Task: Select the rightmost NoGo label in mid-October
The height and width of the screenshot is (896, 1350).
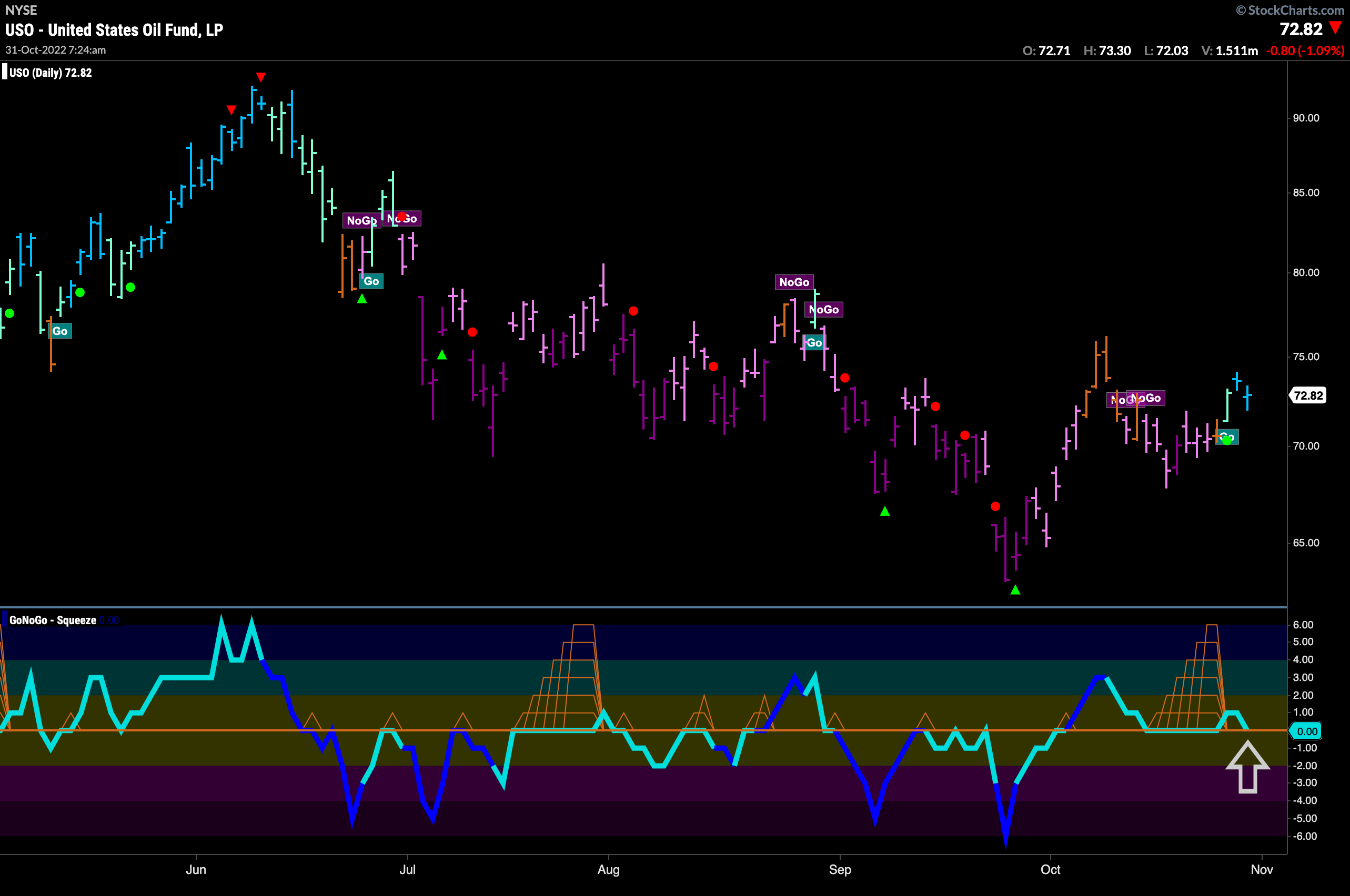Action: (x=1146, y=398)
